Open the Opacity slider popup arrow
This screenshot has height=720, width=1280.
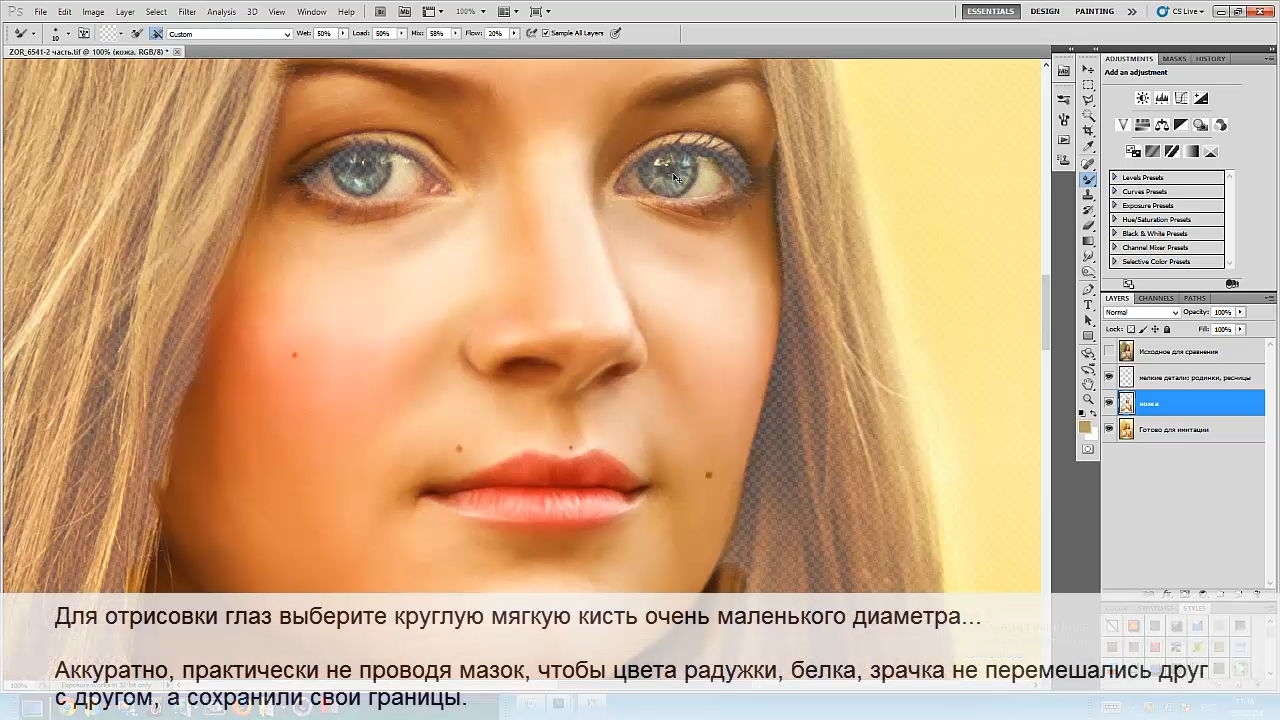[x=1241, y=313]
